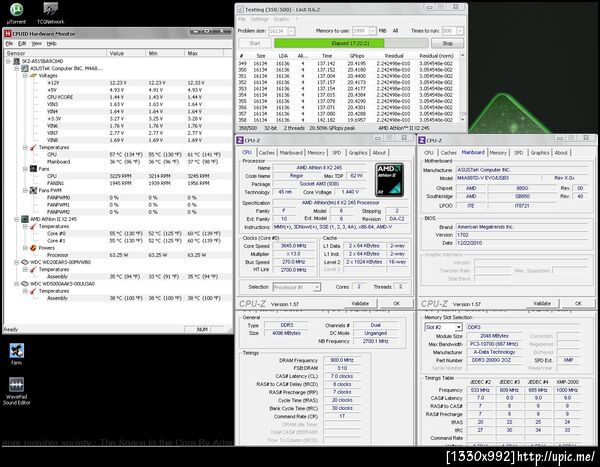Select the FANIN1 fan speed row
This screenshot has height=467, width=600.
[117, 183]
